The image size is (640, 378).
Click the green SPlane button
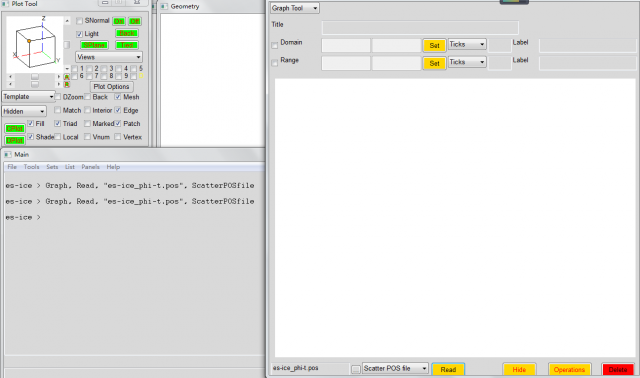[x=94, y=45]
